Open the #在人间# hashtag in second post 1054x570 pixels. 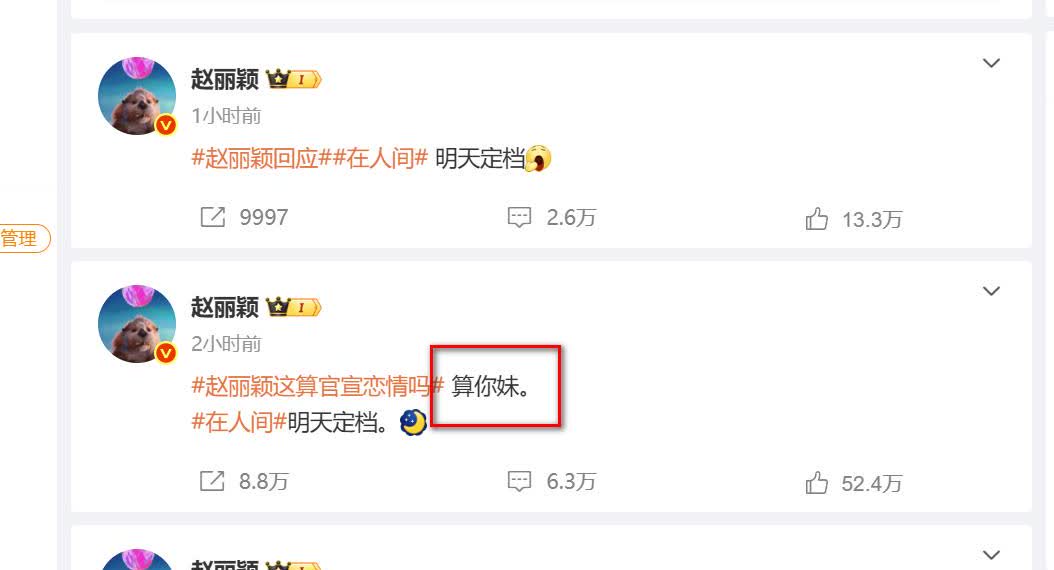click(239, 422)
